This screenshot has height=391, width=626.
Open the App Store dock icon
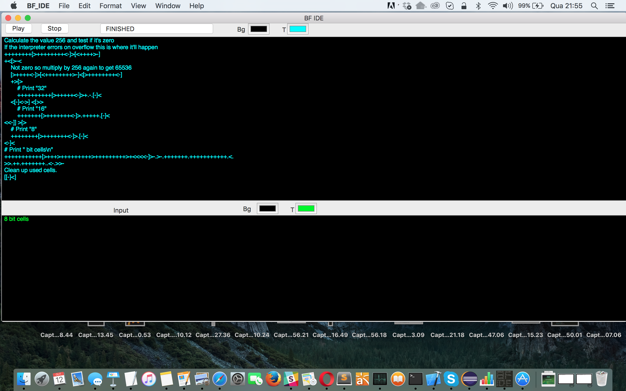click(x=522, y=378)
